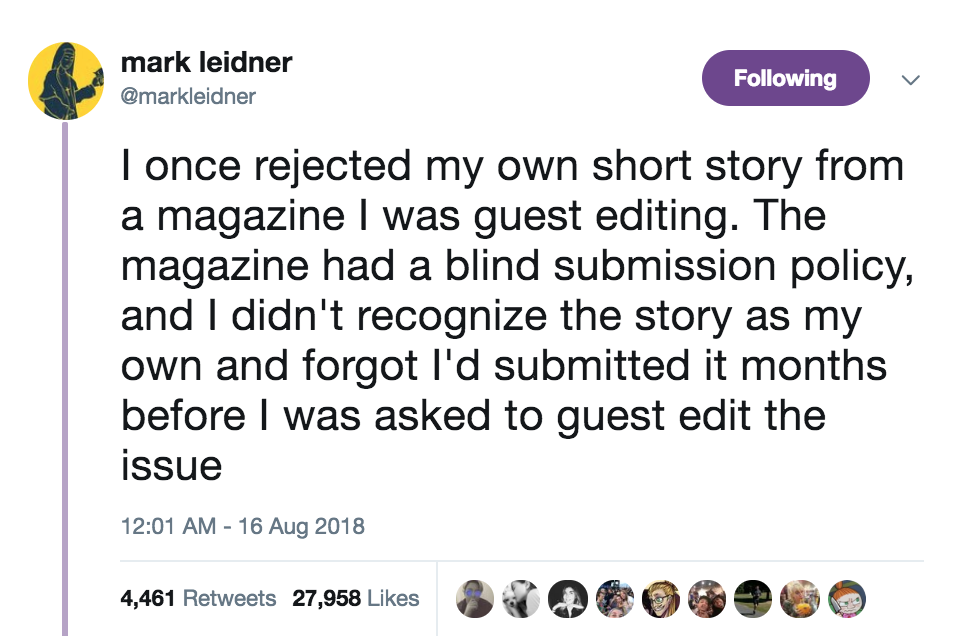Click the group selfie liker avatar
The image size is (960, 636).
706,598
